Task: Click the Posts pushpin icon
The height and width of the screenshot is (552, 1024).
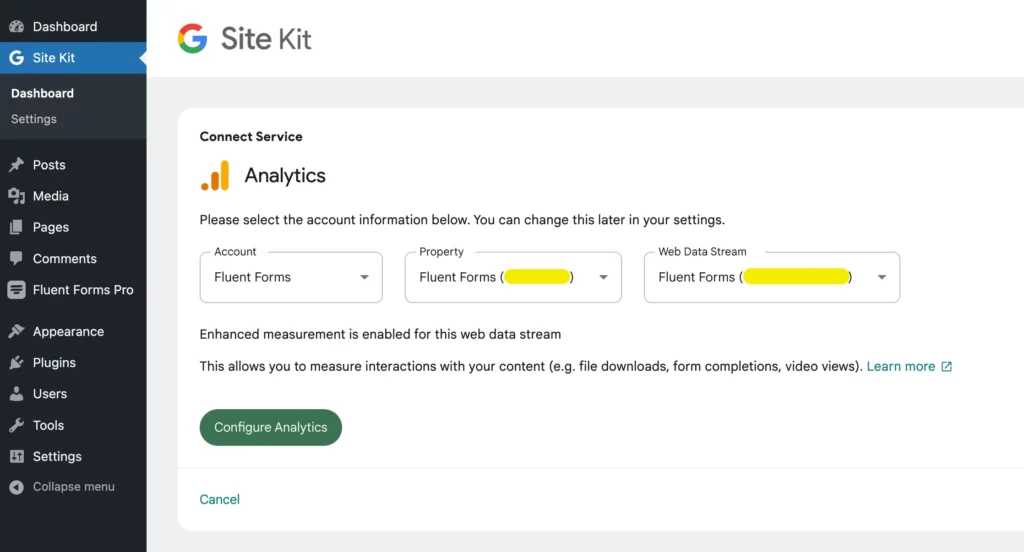Action: point(16,165)
